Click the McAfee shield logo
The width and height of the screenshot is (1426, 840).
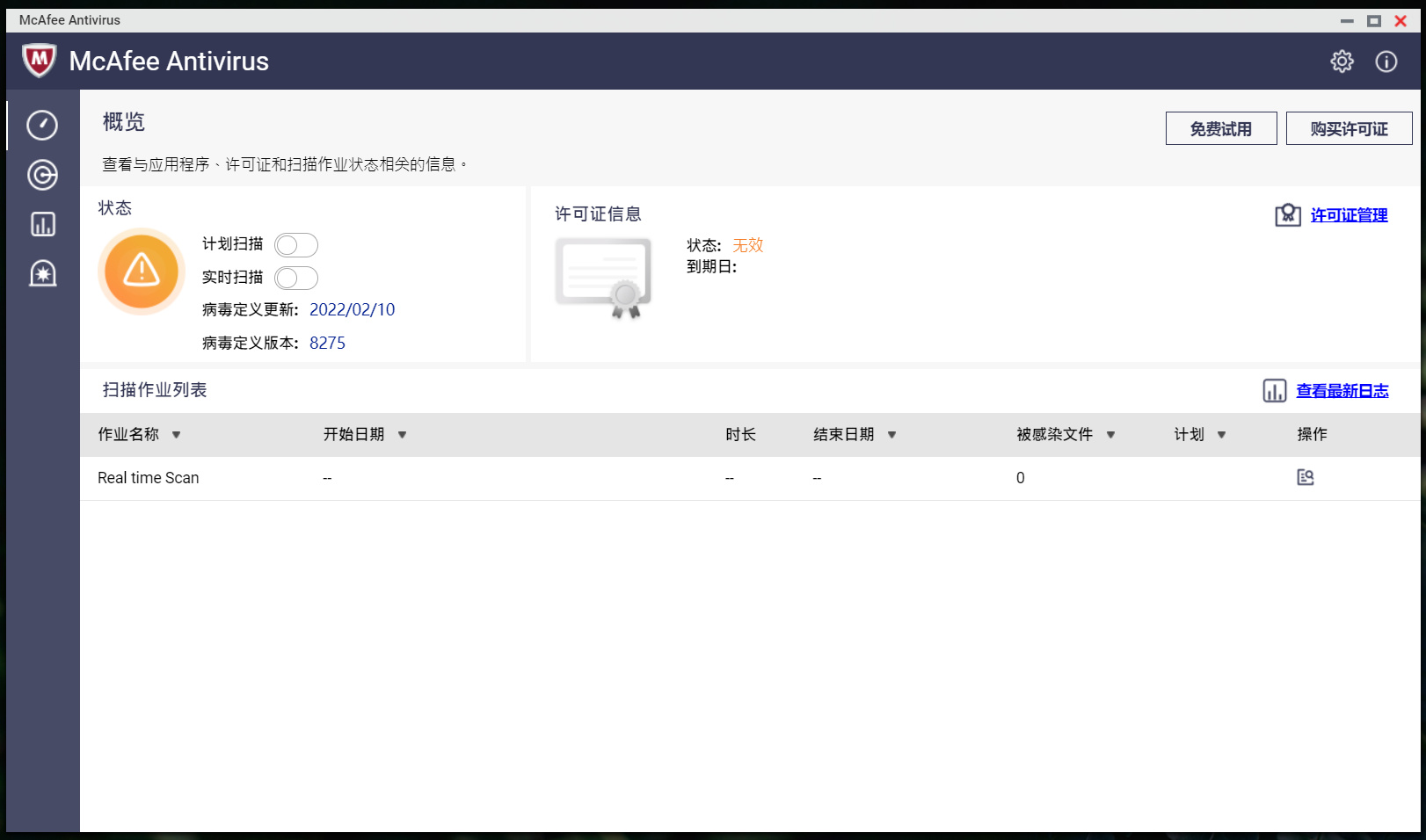(x=39, y=61)
